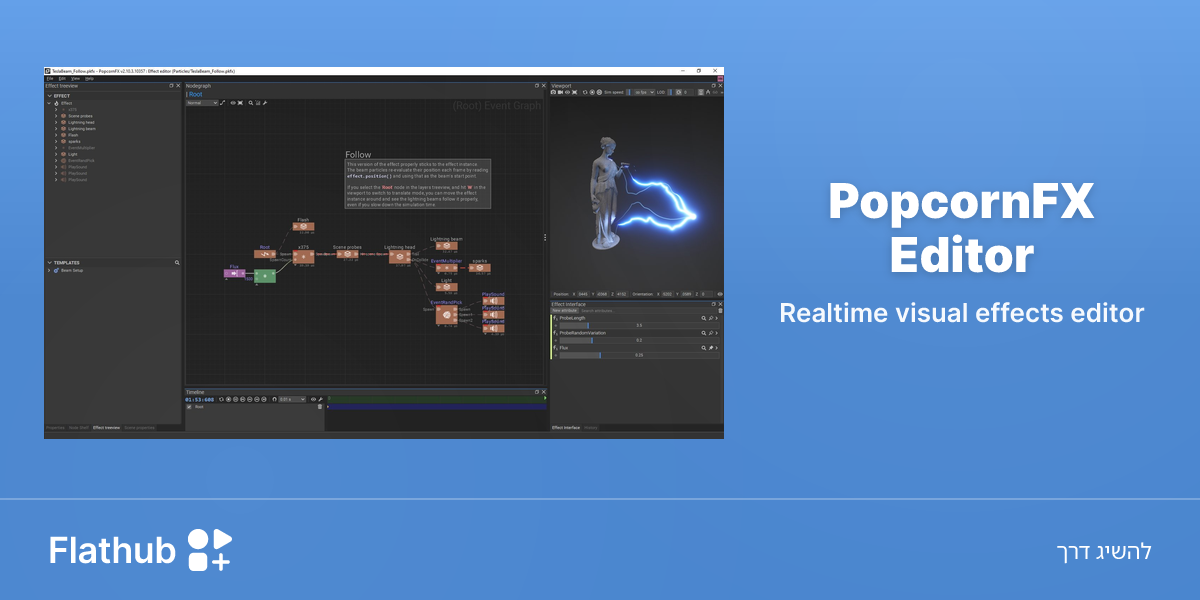This screenshot has height=600, width=1200.
Task: Expand the Scene probes tree row
Action: point(56,116)
